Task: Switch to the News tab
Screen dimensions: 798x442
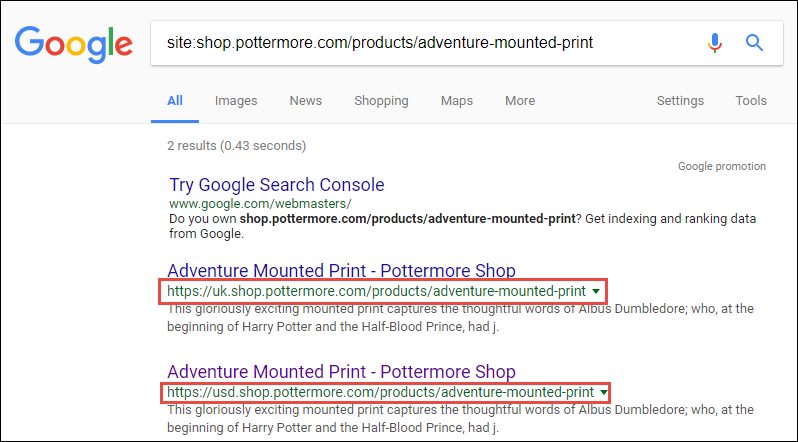Action: point(306,101)
